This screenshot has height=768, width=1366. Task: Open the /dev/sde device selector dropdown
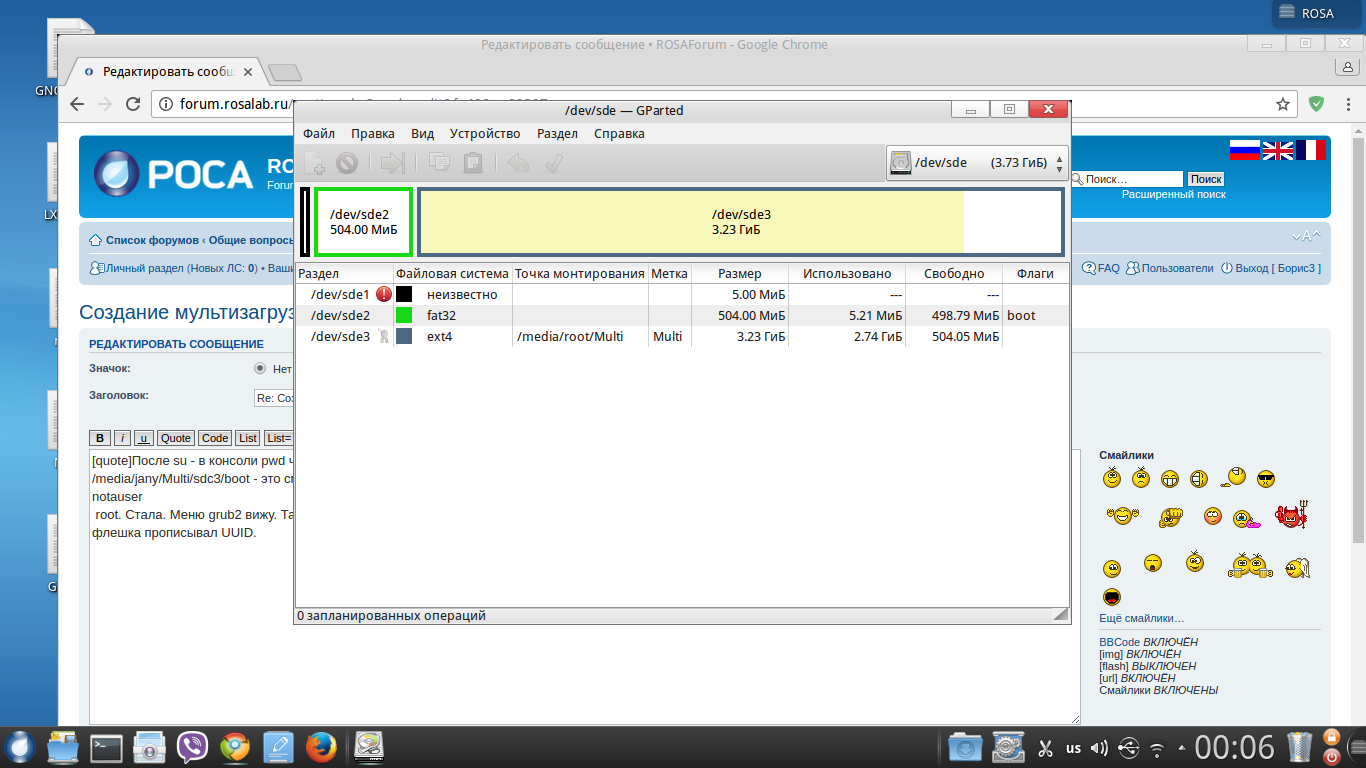pyautogui.click(x=977, y=163)
